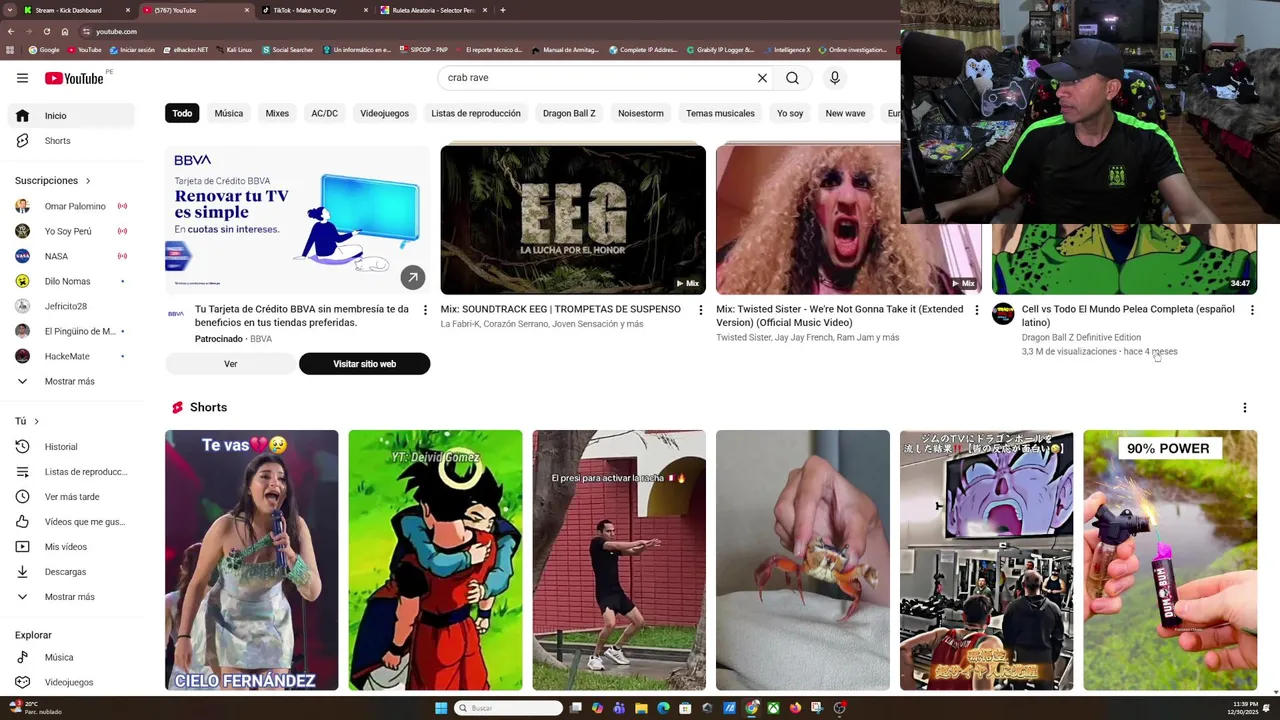Select the New wave chip
Image resolution: width=1280 pixels, height=720 pixels.
(845, 114)
